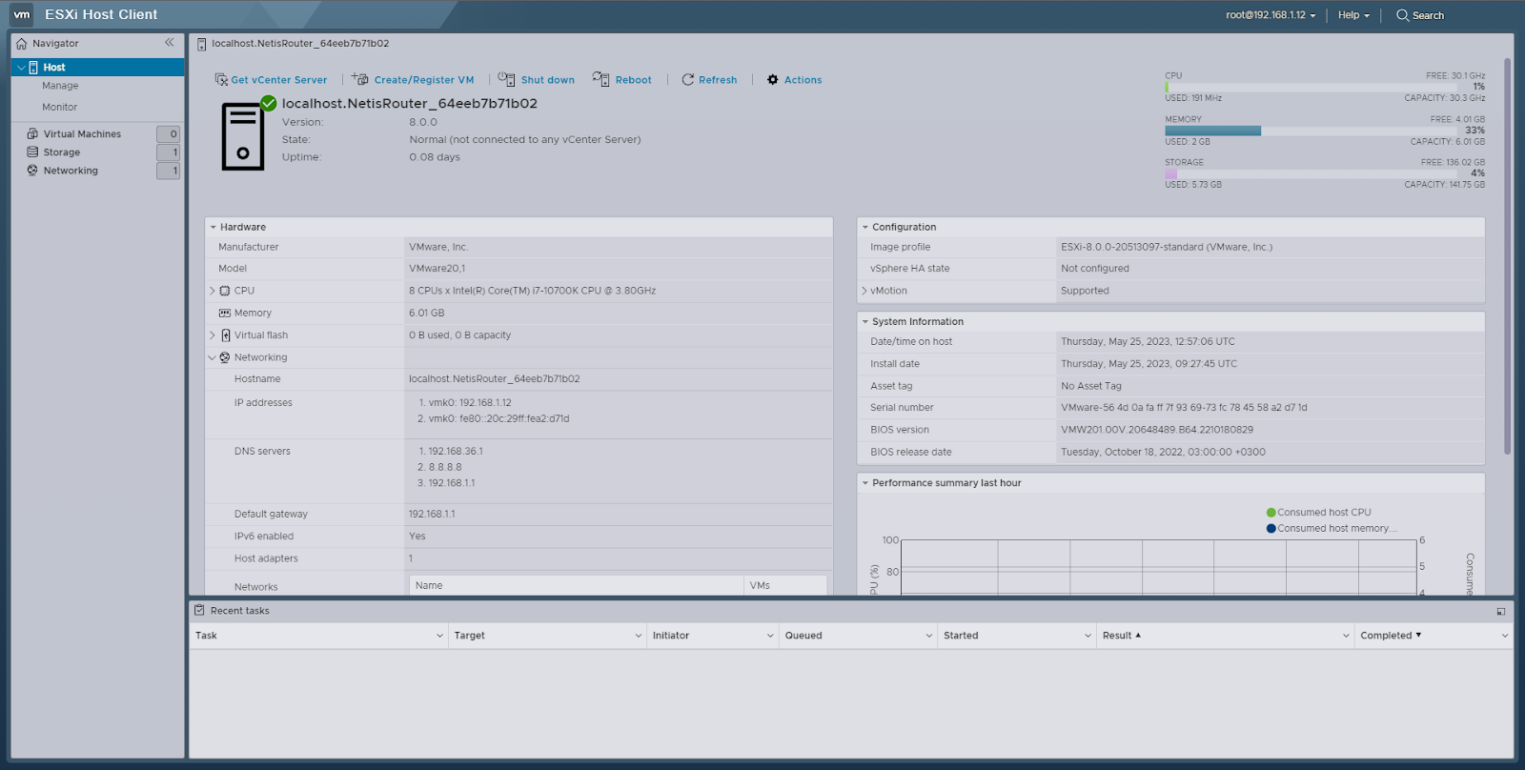The image size is (1525, 770).
Task: Open Networking in Navigator
Action: click(70, 170)
